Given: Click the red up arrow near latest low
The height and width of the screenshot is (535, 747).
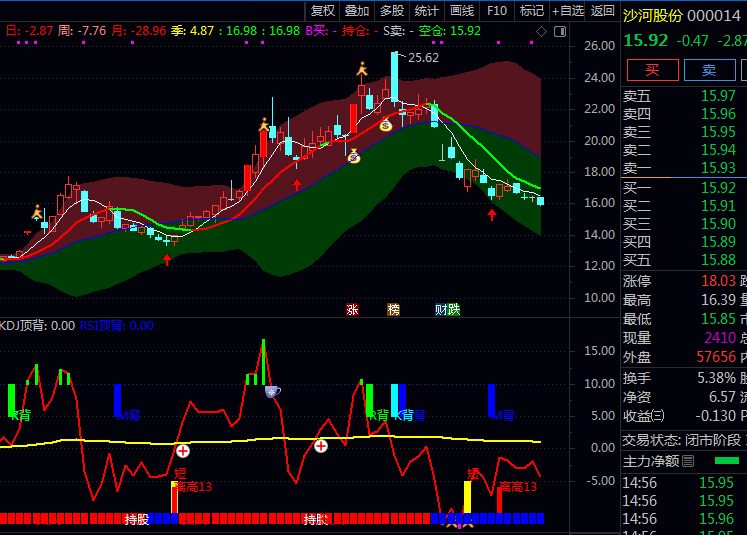Looking at the screenshot, I should click(492, 215).
